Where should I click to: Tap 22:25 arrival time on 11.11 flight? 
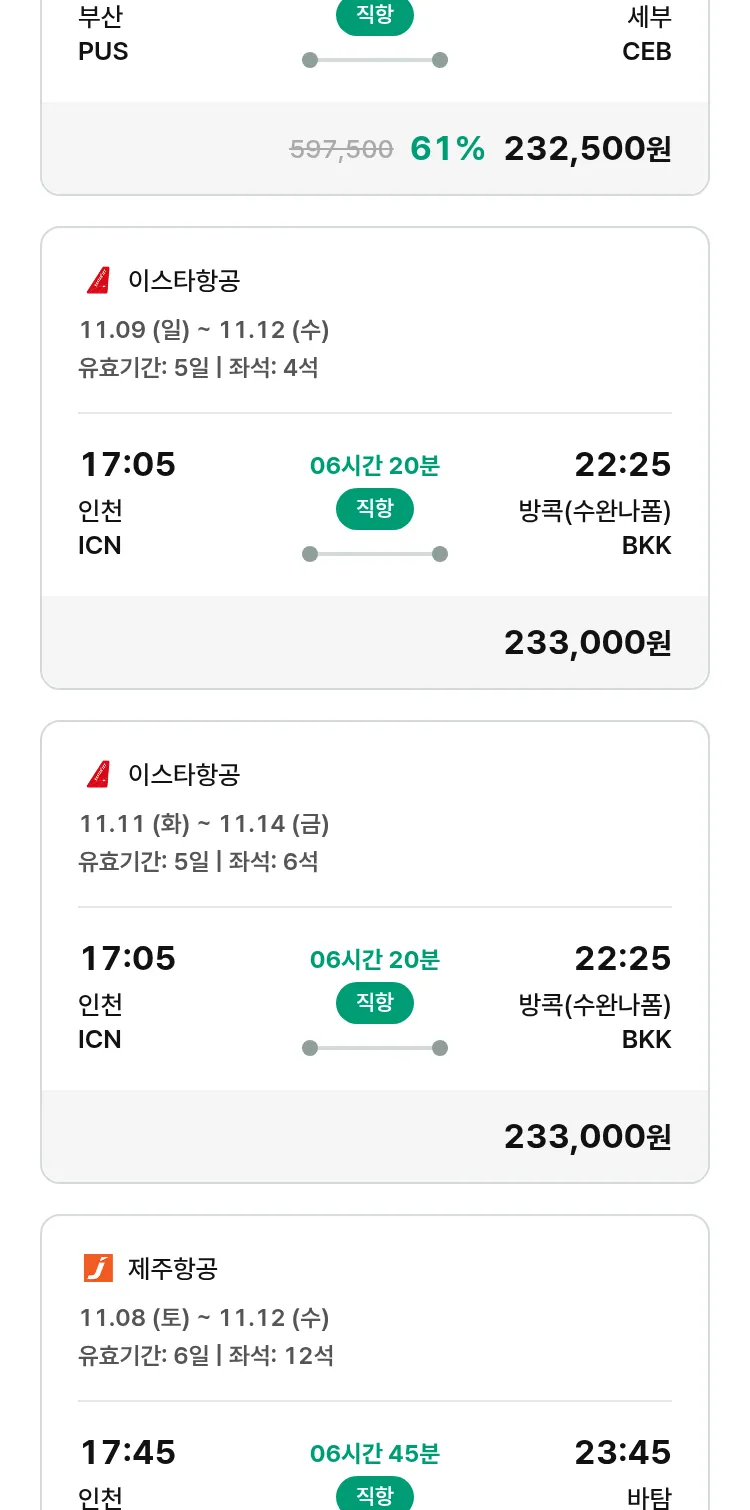click(622, 959)
